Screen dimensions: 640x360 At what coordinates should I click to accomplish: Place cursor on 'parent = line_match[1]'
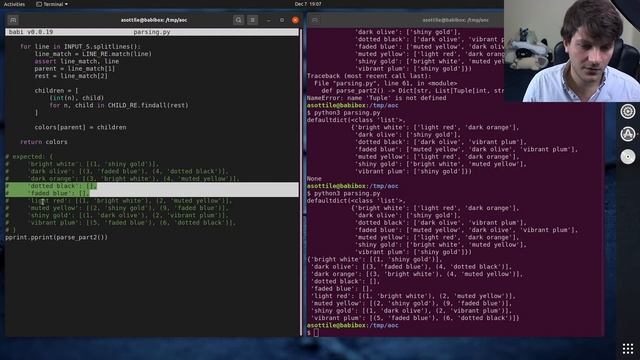click(75, 69)
